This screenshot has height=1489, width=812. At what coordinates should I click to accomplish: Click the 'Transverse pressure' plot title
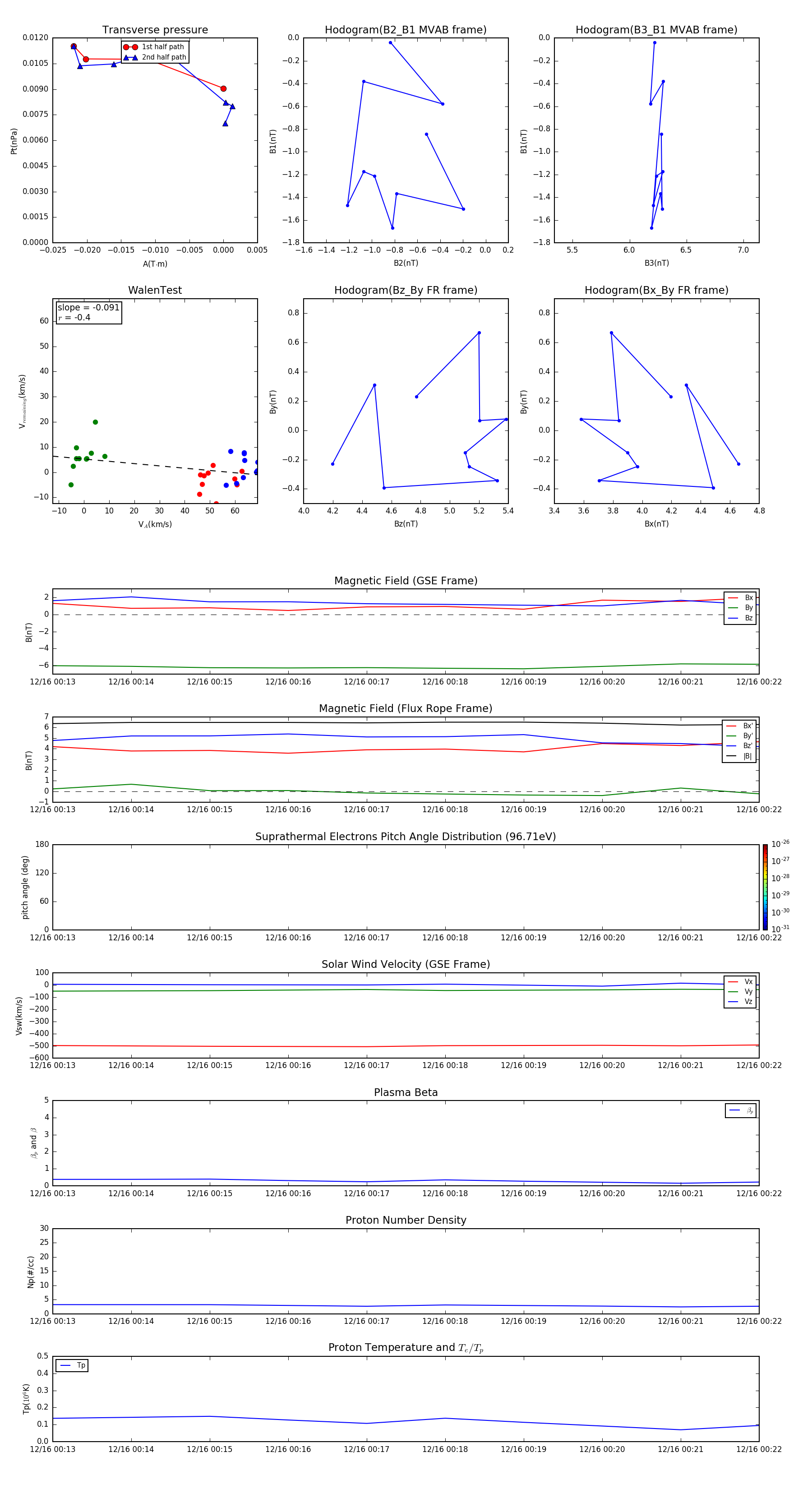pyautogui.click(x=155, y=30)
